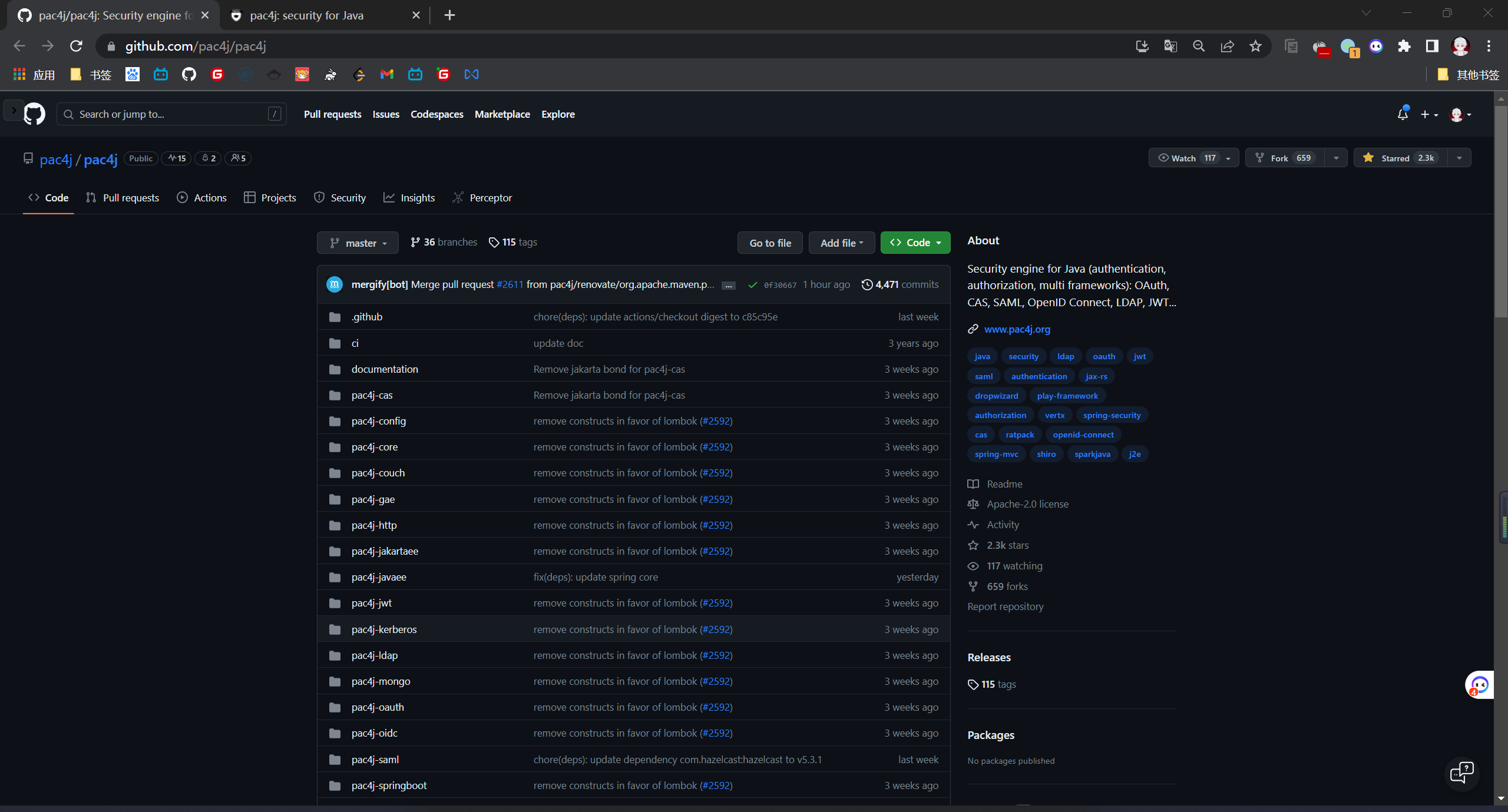Click the green commit status checkmark
The height and width of the screenshot is (812, 1508).
click(x=752, y=285)
